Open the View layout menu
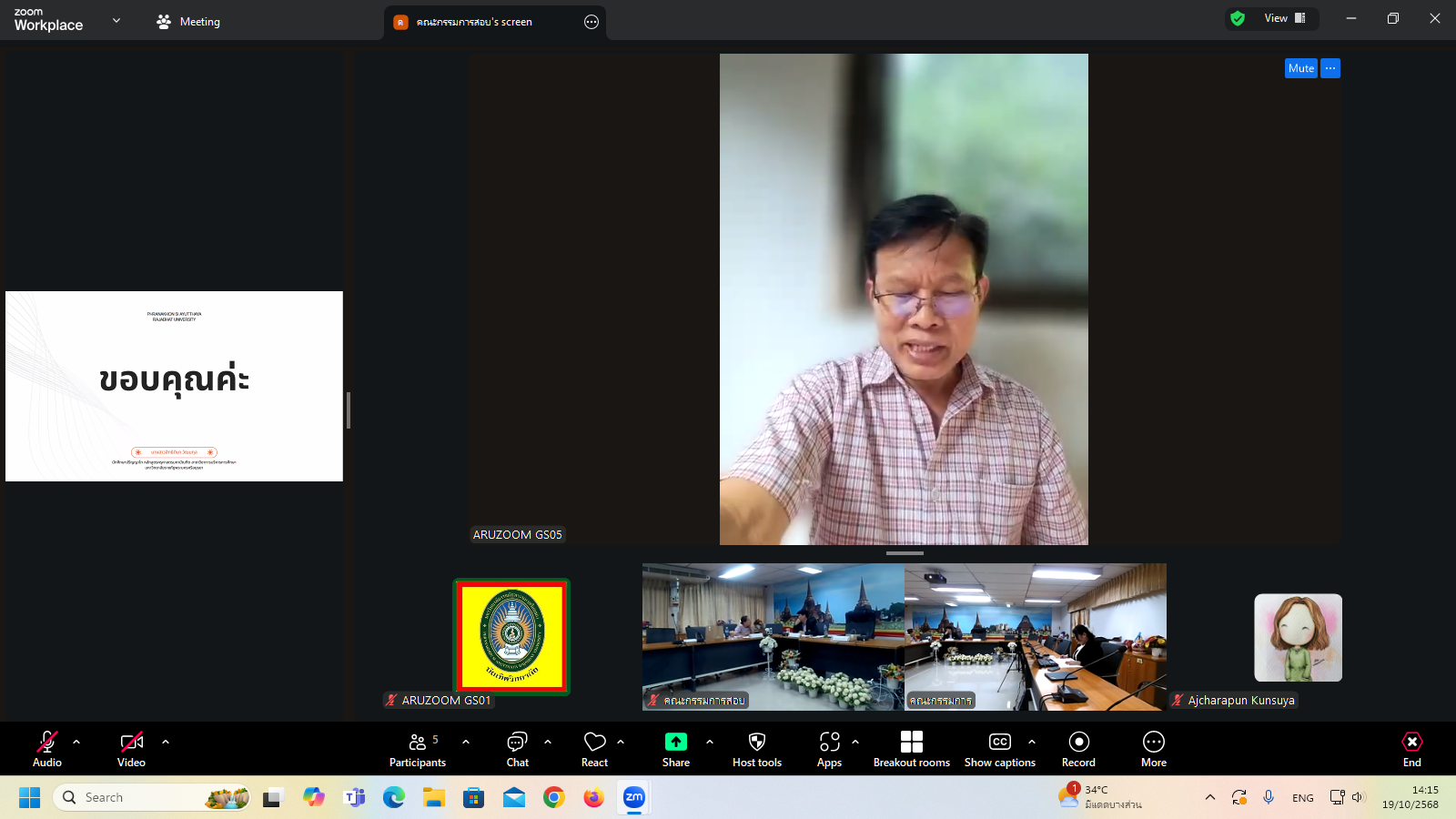The height and width of the screenshot is (819, 1456). [x=1283, y=18]
